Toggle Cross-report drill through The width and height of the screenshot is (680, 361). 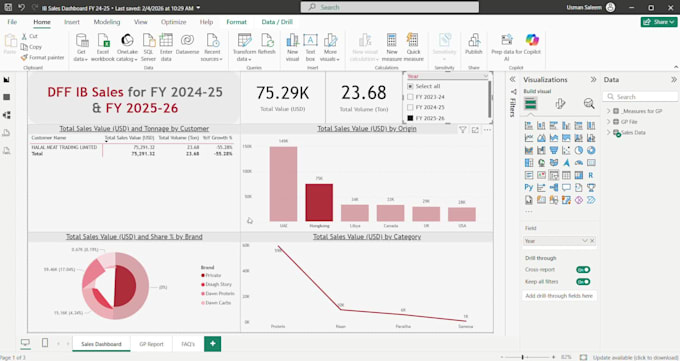tap(583, 269)
